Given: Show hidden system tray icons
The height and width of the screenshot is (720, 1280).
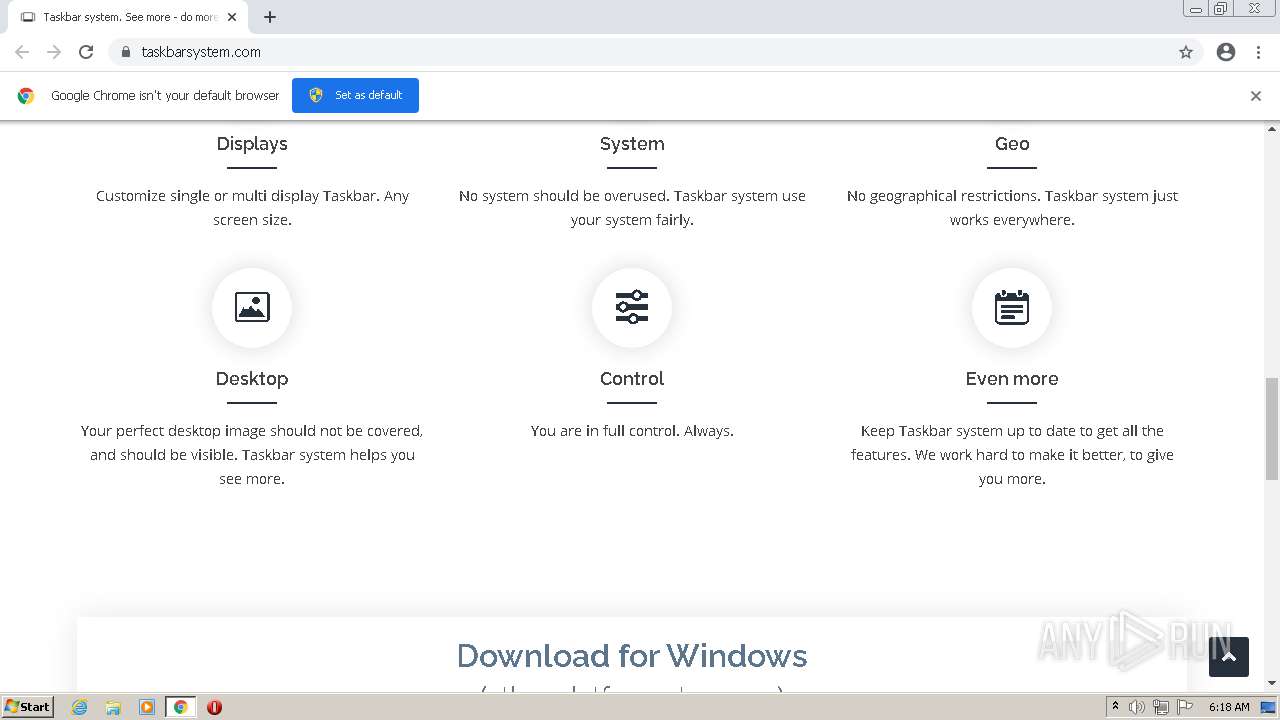Looking at the screenshot, I should pyautogui.click(x=1115, y=707).
